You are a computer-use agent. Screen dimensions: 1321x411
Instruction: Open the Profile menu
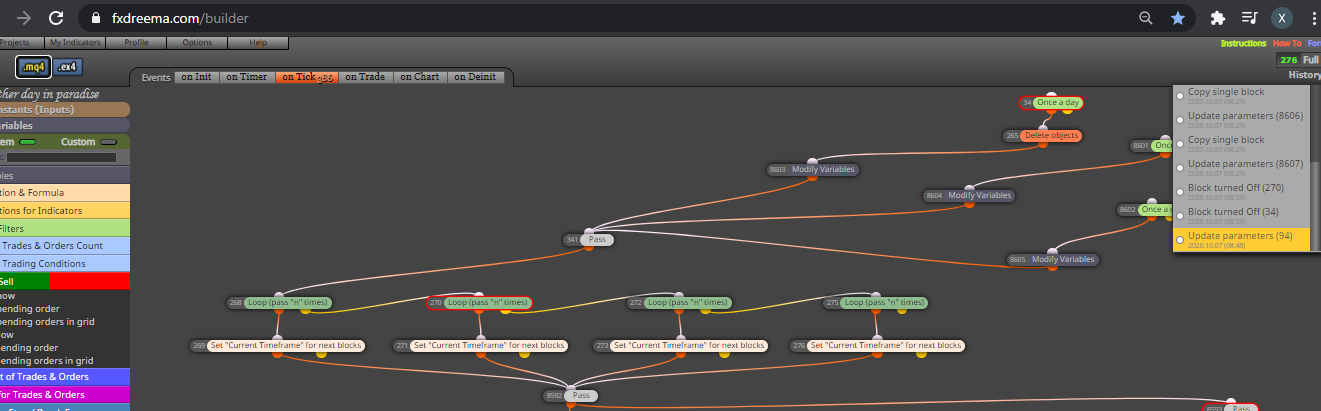pos(136,43)
